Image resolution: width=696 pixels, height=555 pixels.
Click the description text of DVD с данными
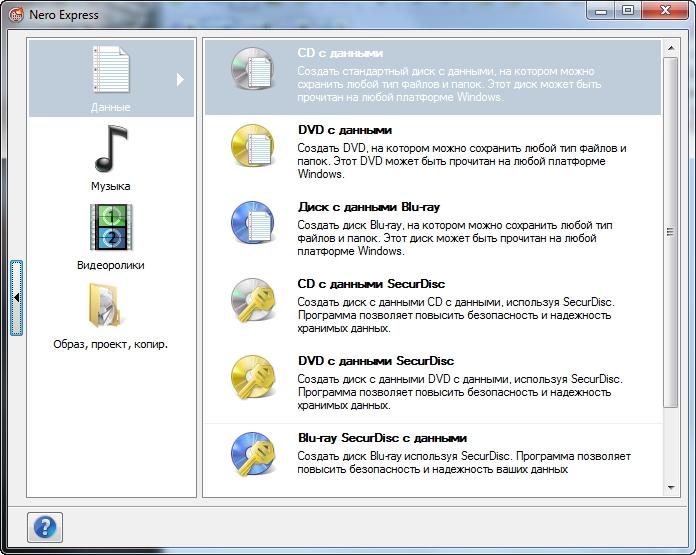pyautogui.click(x=462, y=161)
